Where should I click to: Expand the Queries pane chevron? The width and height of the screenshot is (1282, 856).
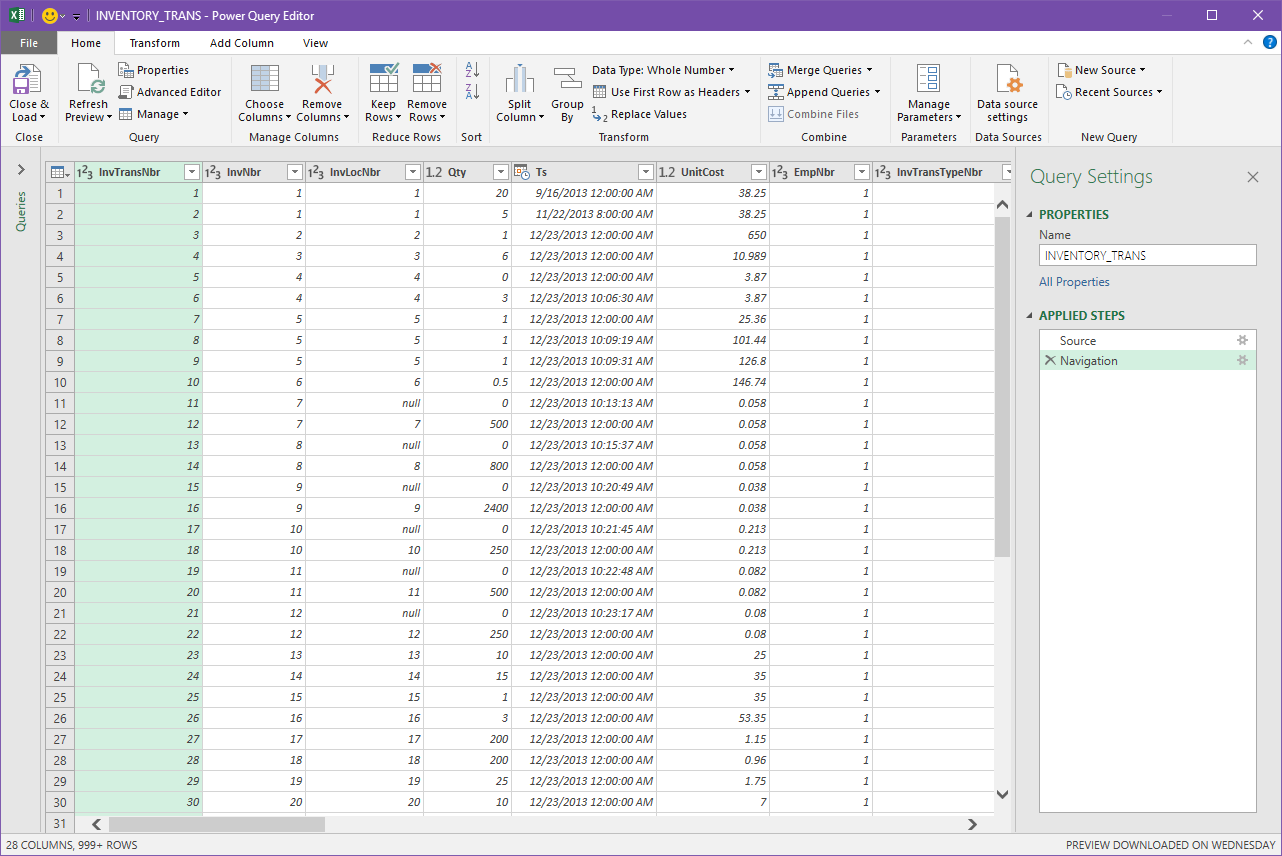pos(21,171)
